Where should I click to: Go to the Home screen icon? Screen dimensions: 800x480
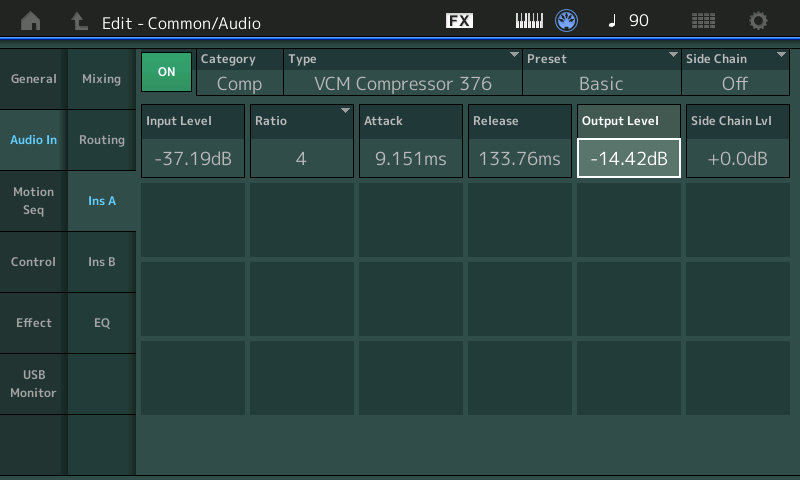point(32,21)
